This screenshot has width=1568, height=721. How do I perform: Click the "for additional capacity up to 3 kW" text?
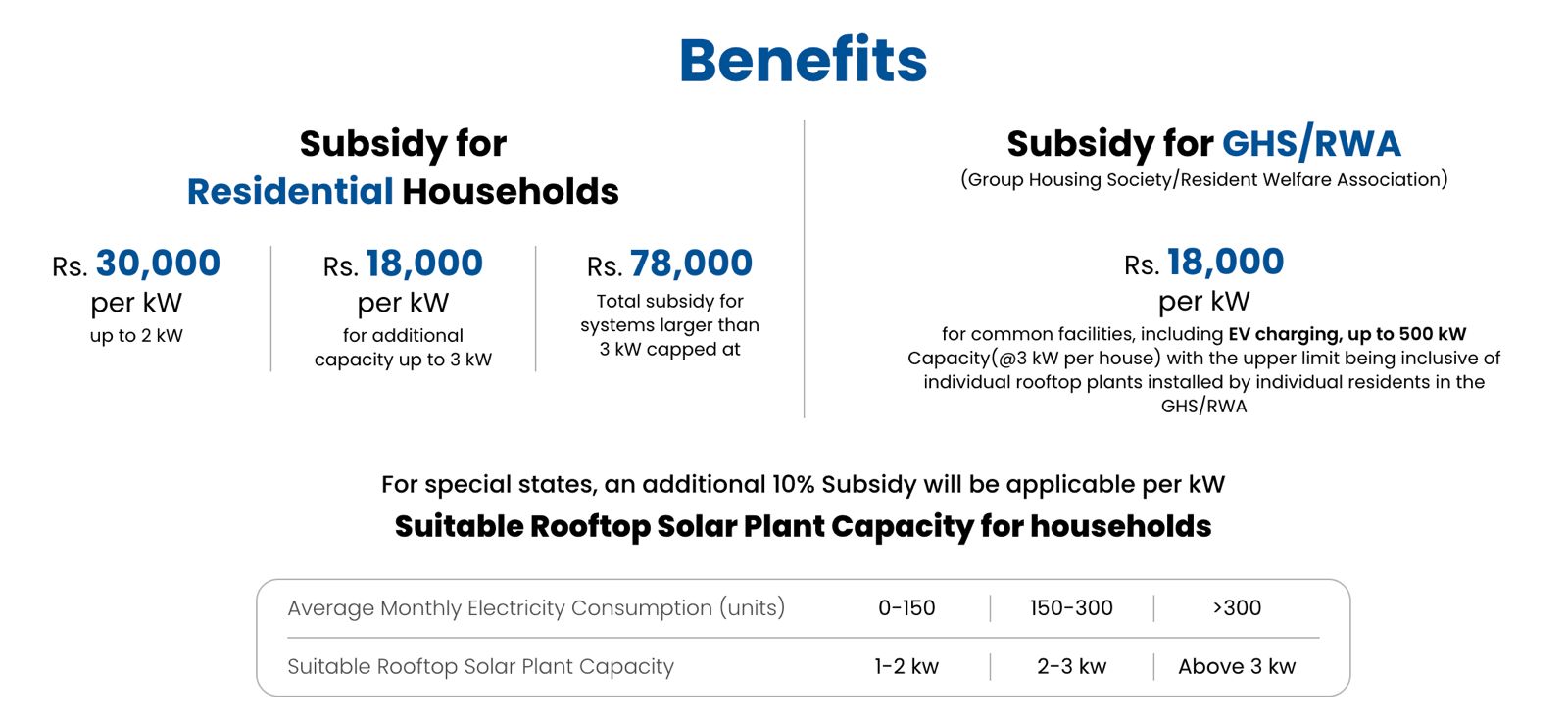pyautogui.click(x=403, y=348)
